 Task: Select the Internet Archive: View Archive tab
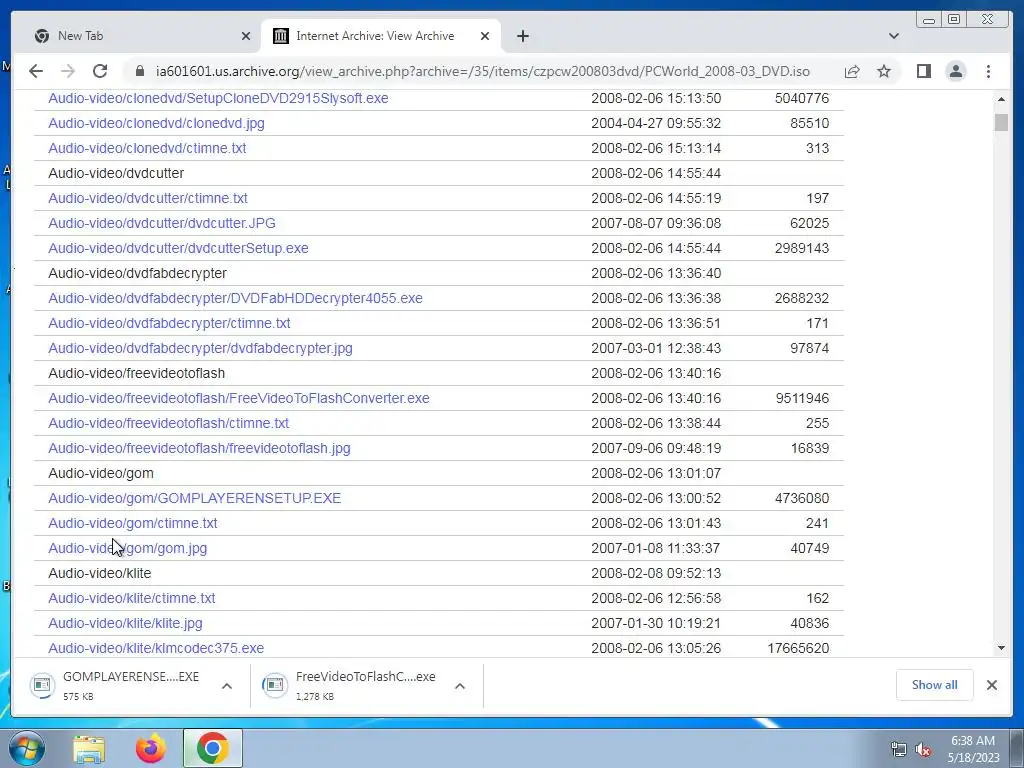[x=381, y=36]
